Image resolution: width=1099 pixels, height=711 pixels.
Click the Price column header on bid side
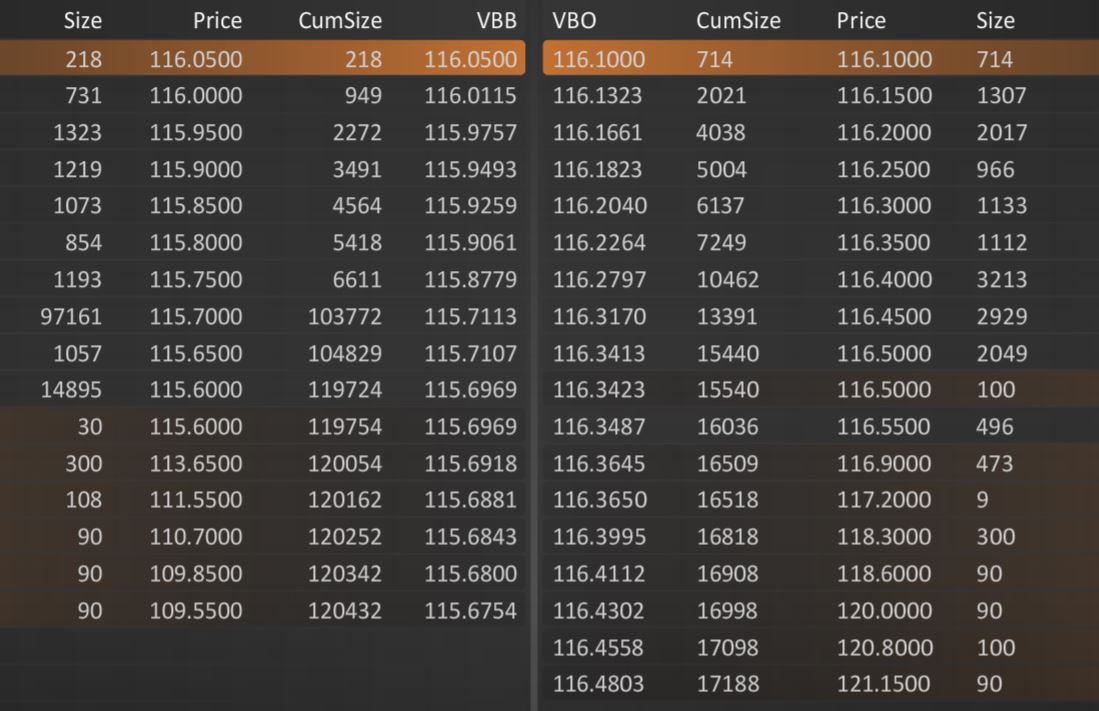[216, 20]
